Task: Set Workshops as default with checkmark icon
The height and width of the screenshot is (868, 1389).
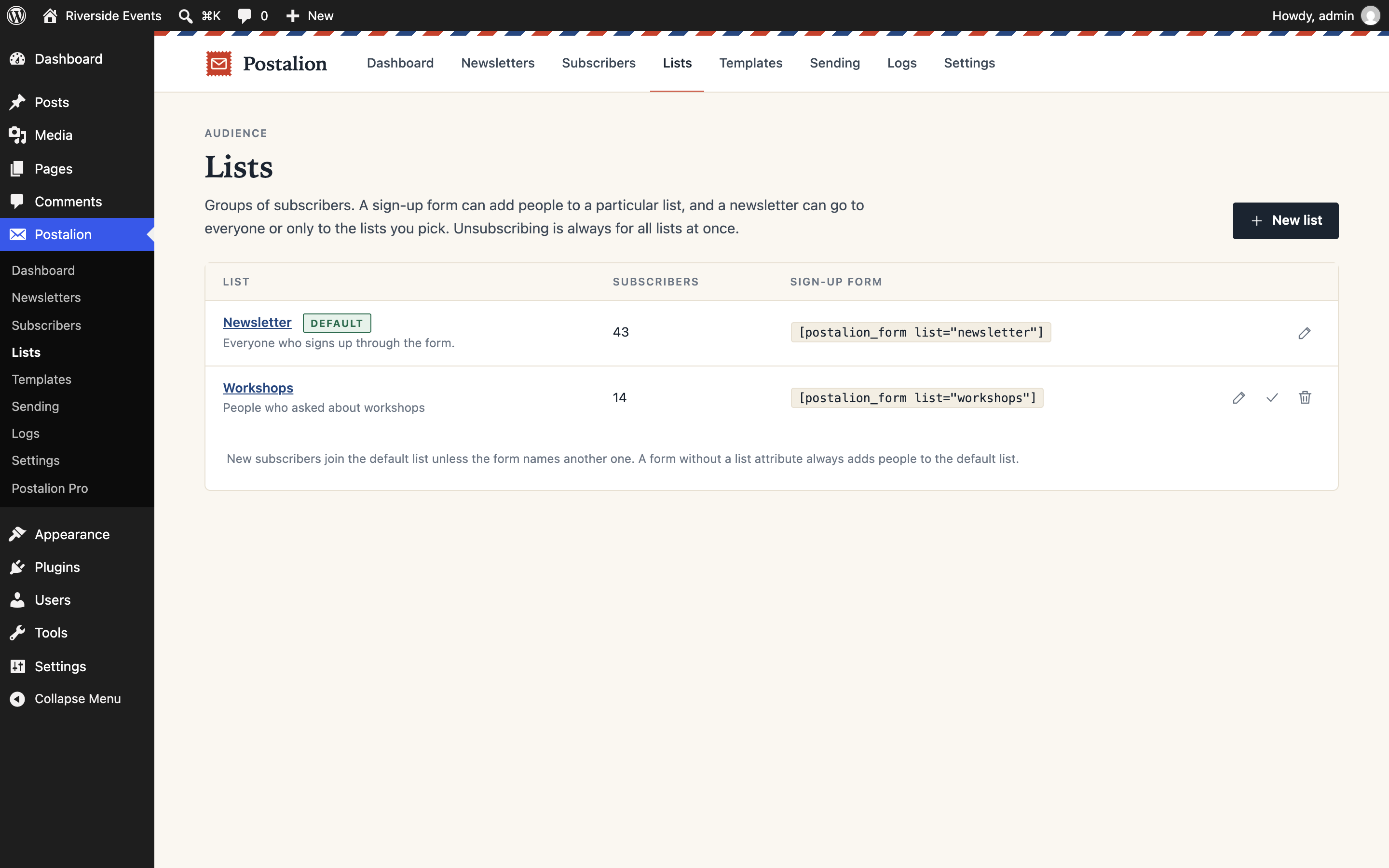Action: (x=1272, y=398)
